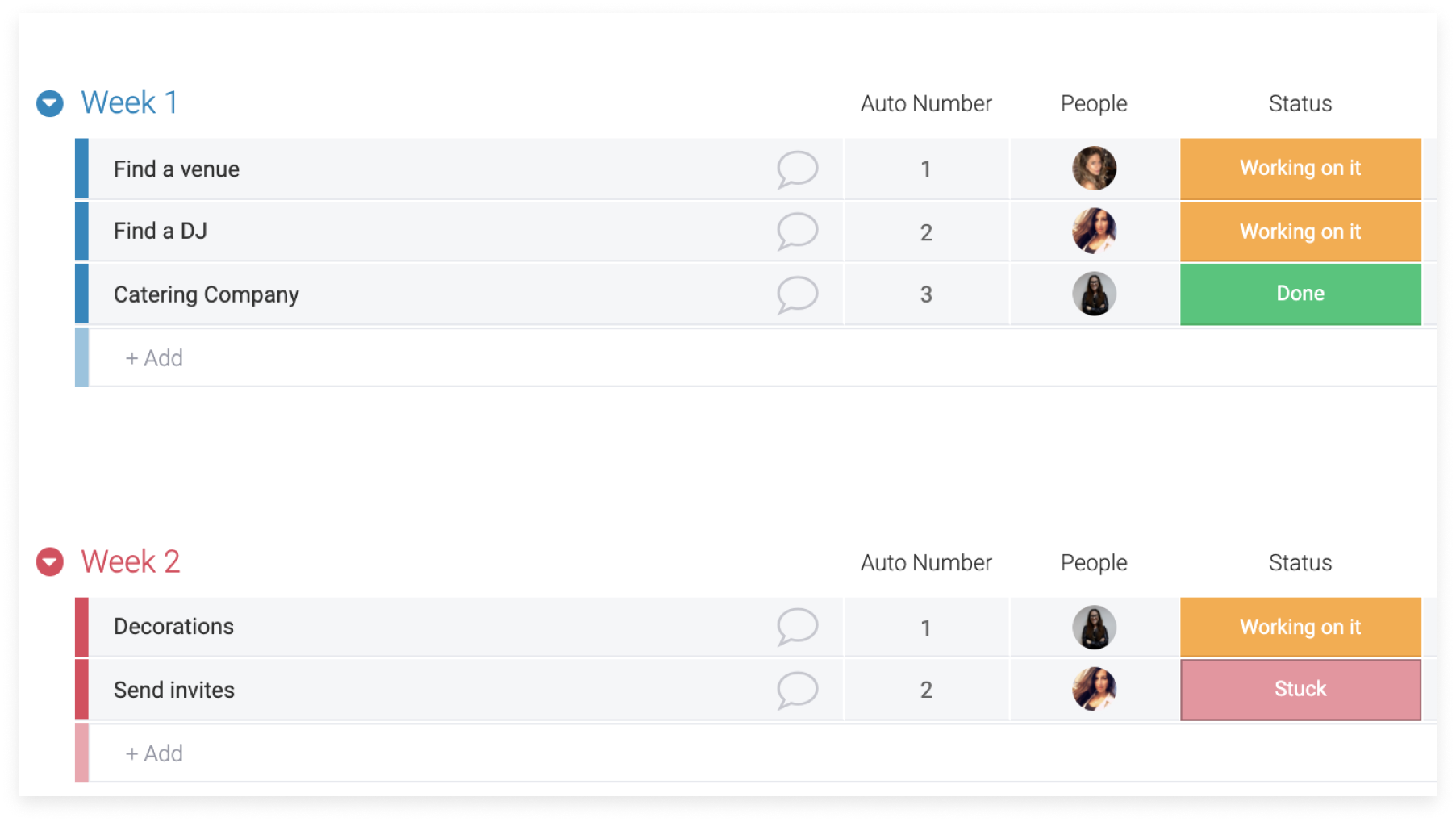Collapse the Week 2 group

click(50, 562)
